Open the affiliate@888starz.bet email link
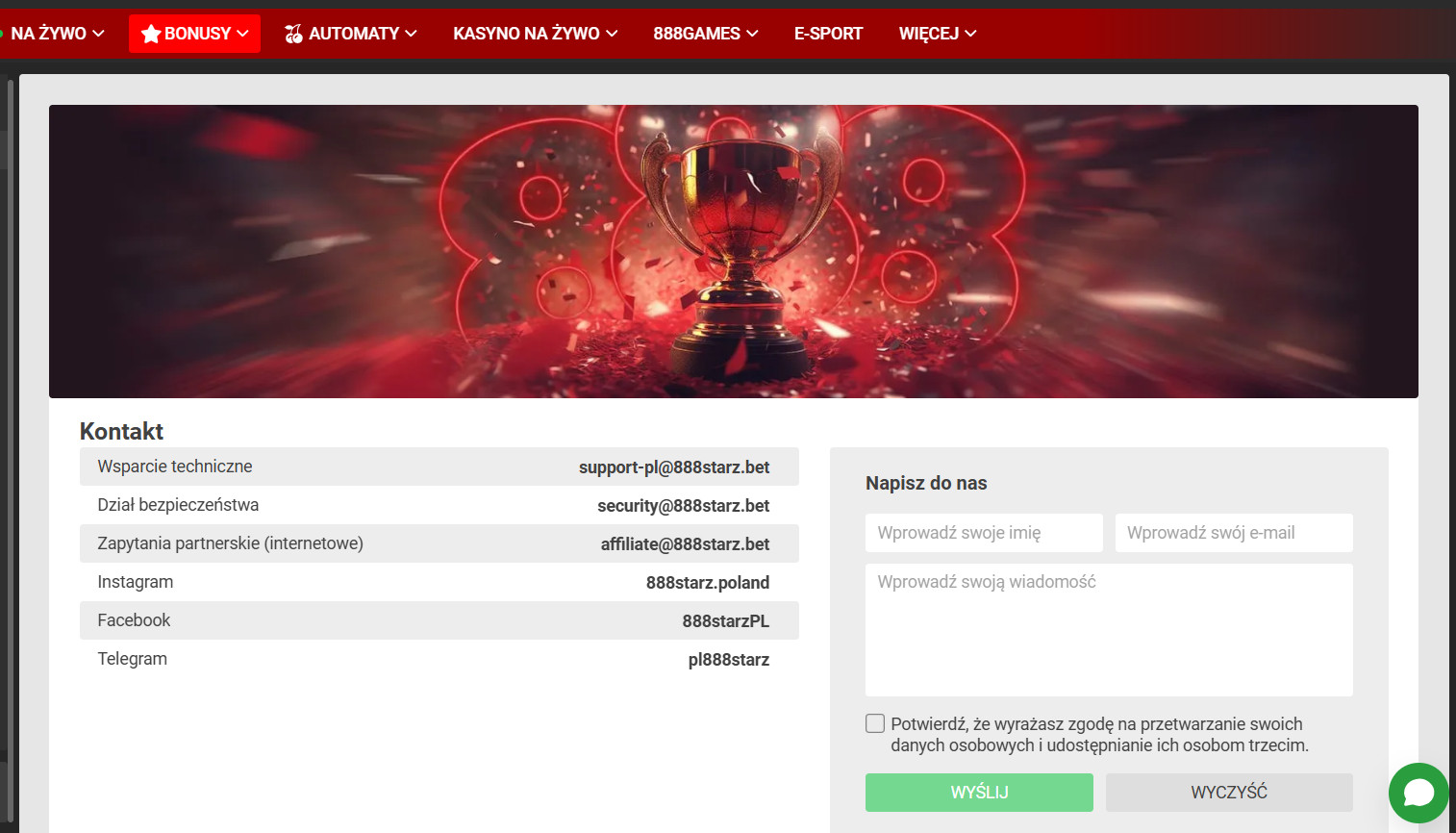Viewport: 1456px width, 833px height. click(x=686, y=544)
